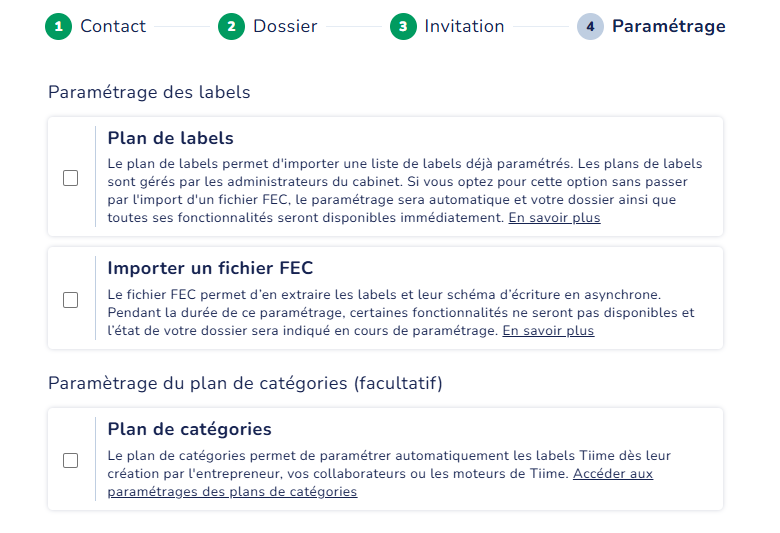Click the green step 1 circle
The height and width of the screenshot is (533, 780).
59,27
